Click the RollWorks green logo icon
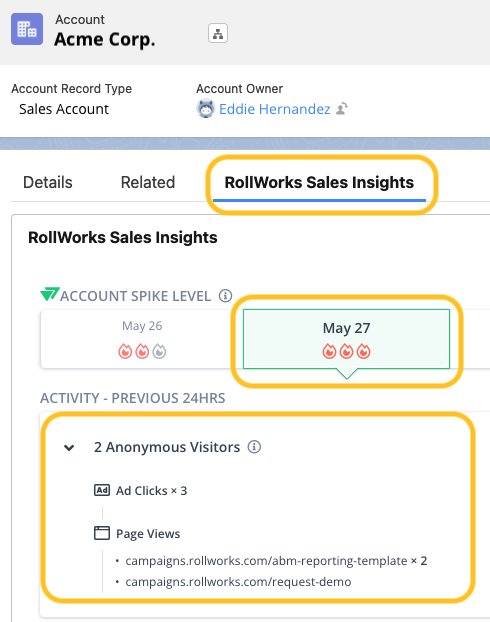This screenshot has width=490, height=622. click(50, 294)
